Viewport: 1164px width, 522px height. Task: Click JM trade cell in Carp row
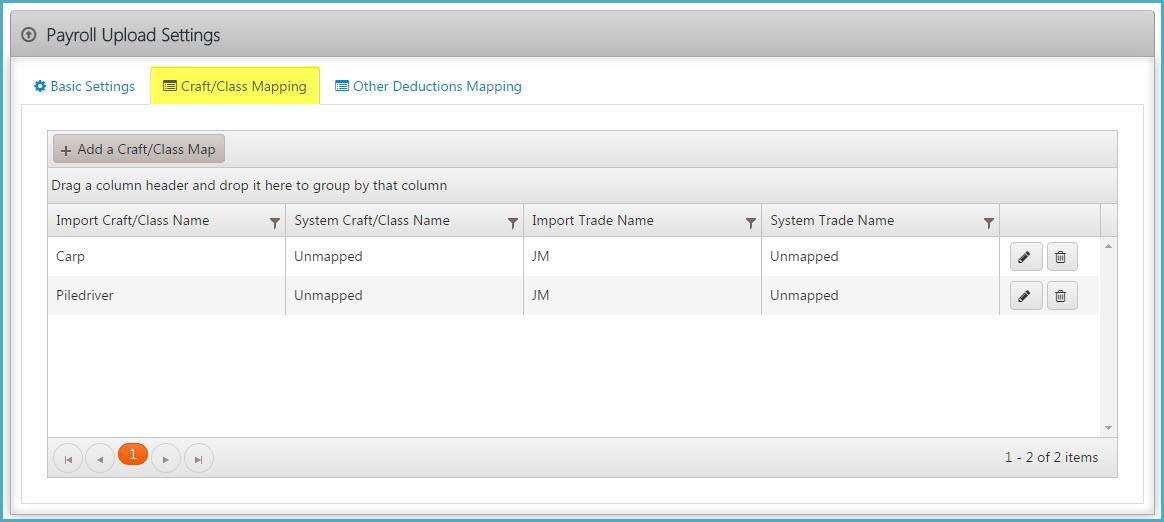[x=642, y=257]
